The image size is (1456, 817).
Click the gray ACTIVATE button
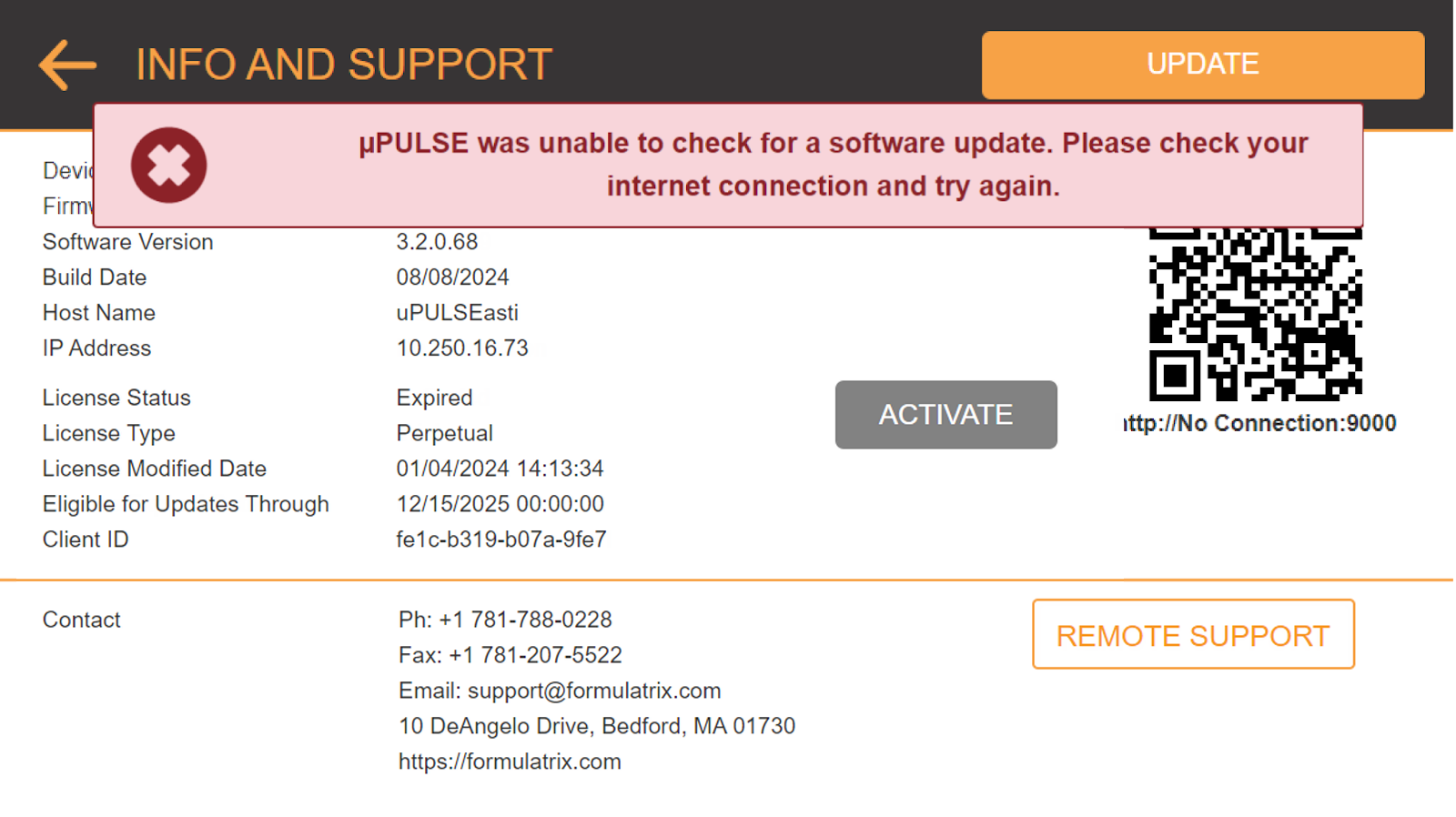[x=945, y=415]
